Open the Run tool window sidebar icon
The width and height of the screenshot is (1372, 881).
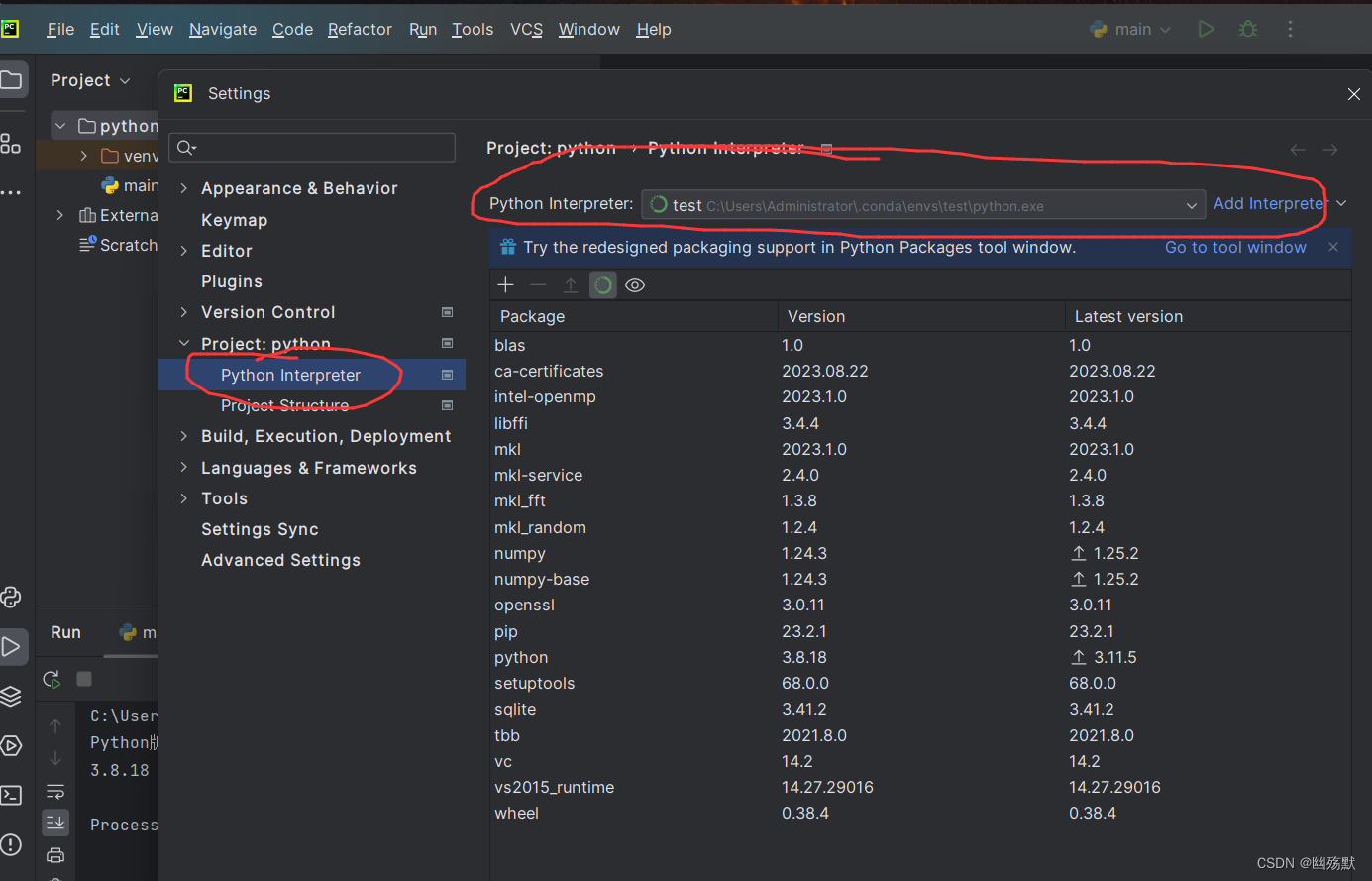[x=11, y=647]
